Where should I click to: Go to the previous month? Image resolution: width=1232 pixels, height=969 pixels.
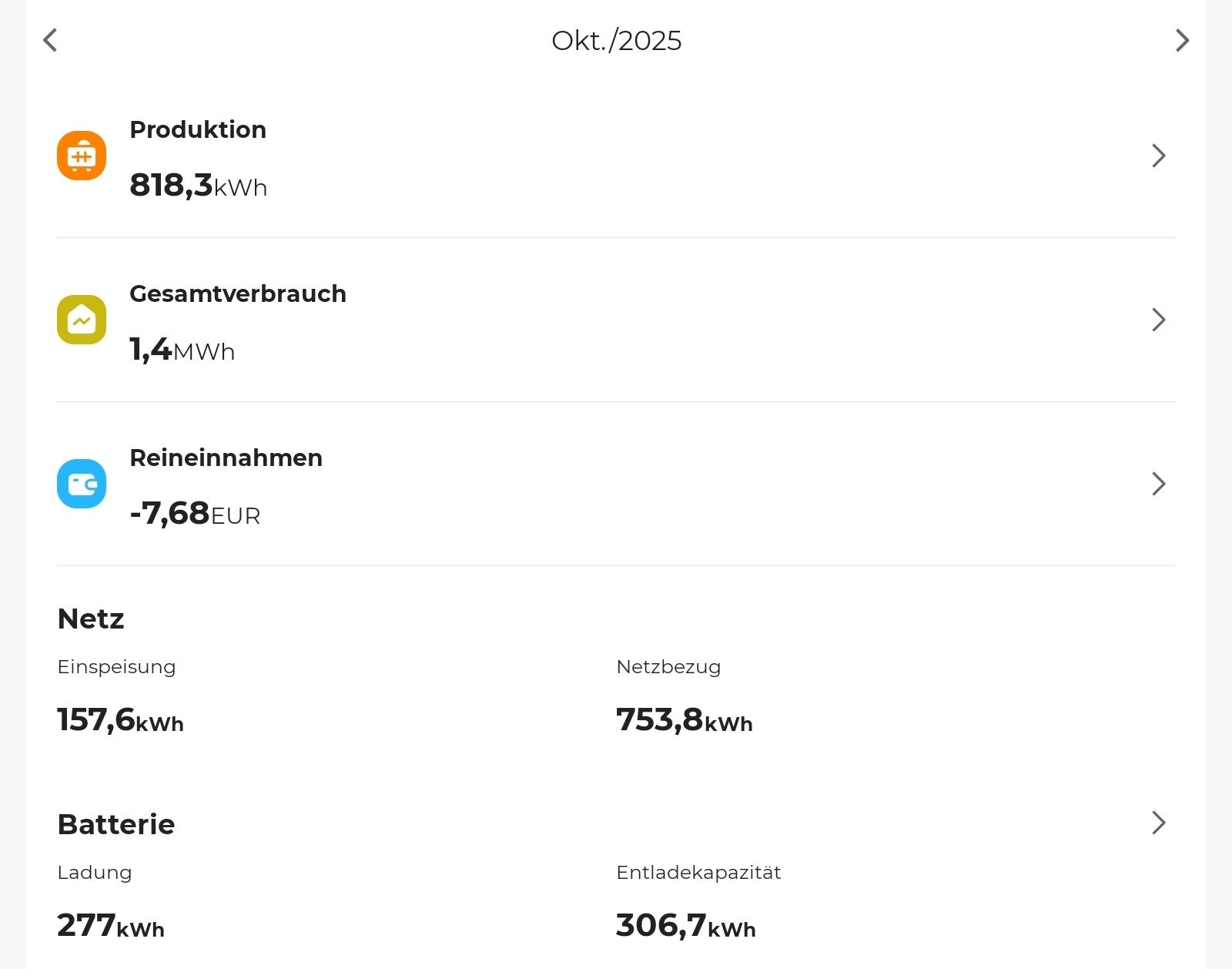pos(51,40)
